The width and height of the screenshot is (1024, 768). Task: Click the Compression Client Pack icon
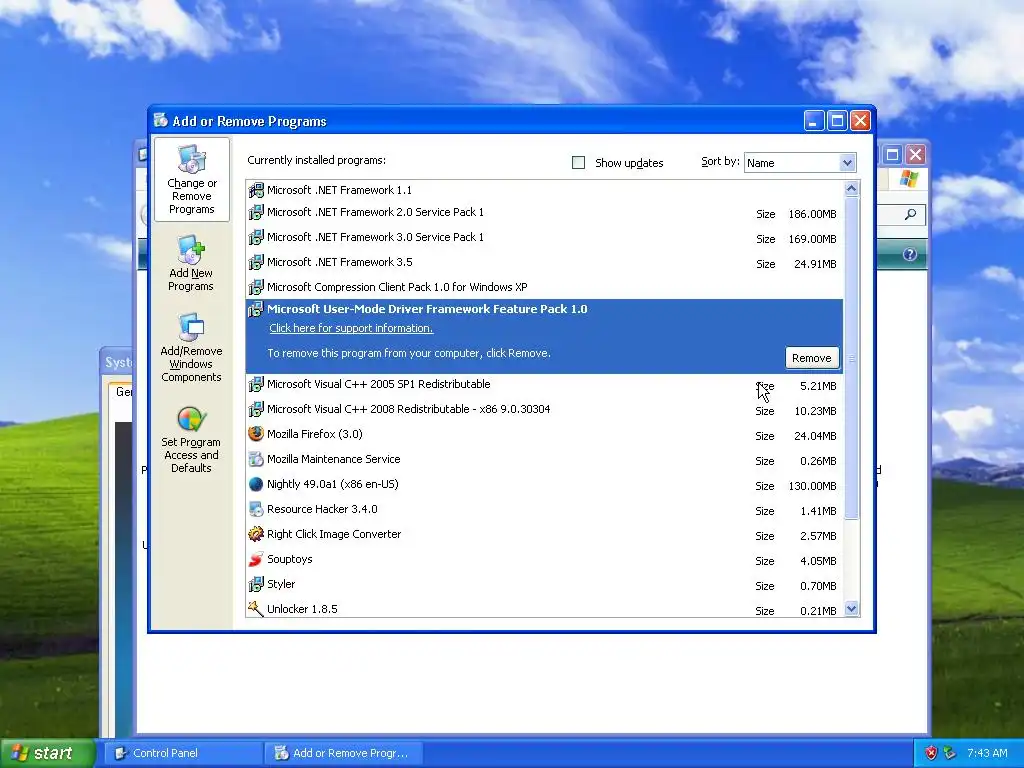(256, 287)
